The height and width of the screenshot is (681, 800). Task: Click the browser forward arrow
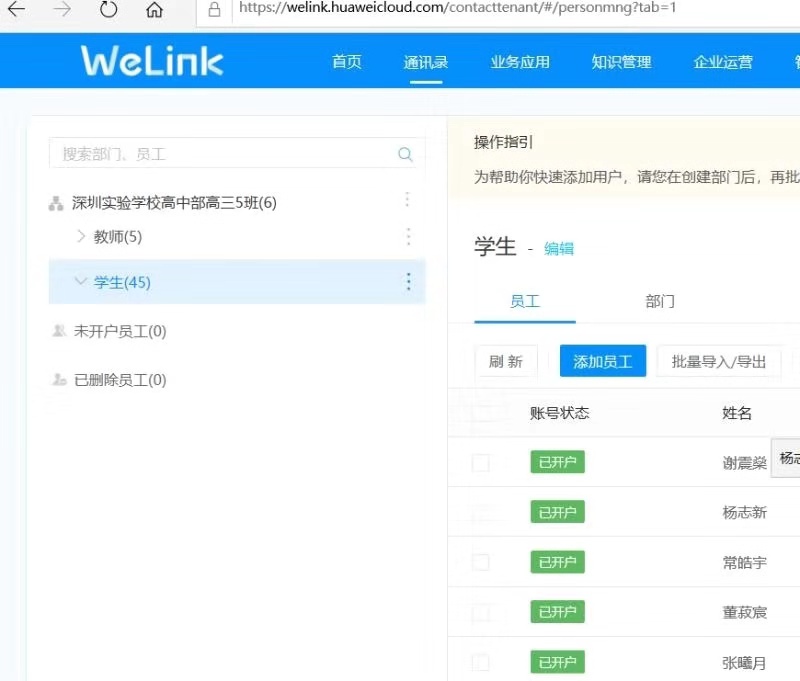[62, 9]
